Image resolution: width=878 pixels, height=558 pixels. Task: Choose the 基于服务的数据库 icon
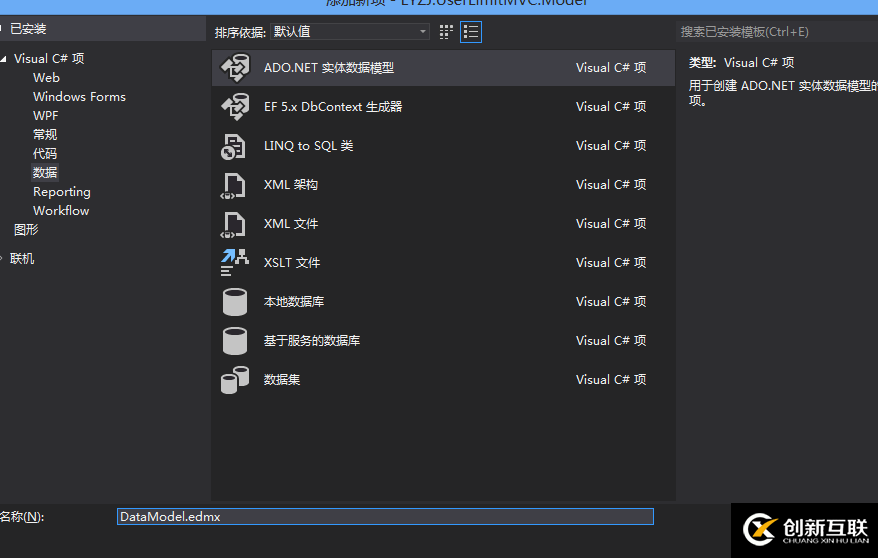235,341
